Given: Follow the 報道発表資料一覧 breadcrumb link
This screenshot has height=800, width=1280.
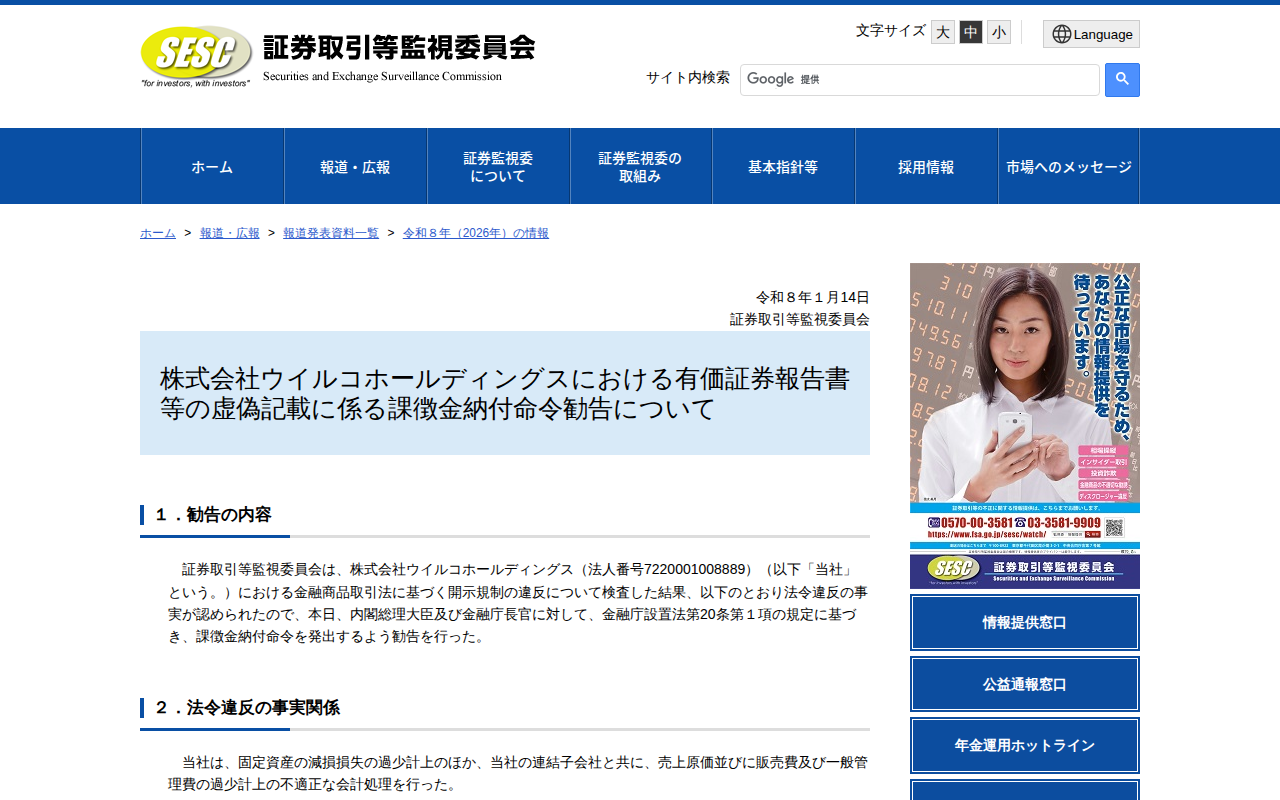Looking at the screenshot, I should [x=331, y=233].
